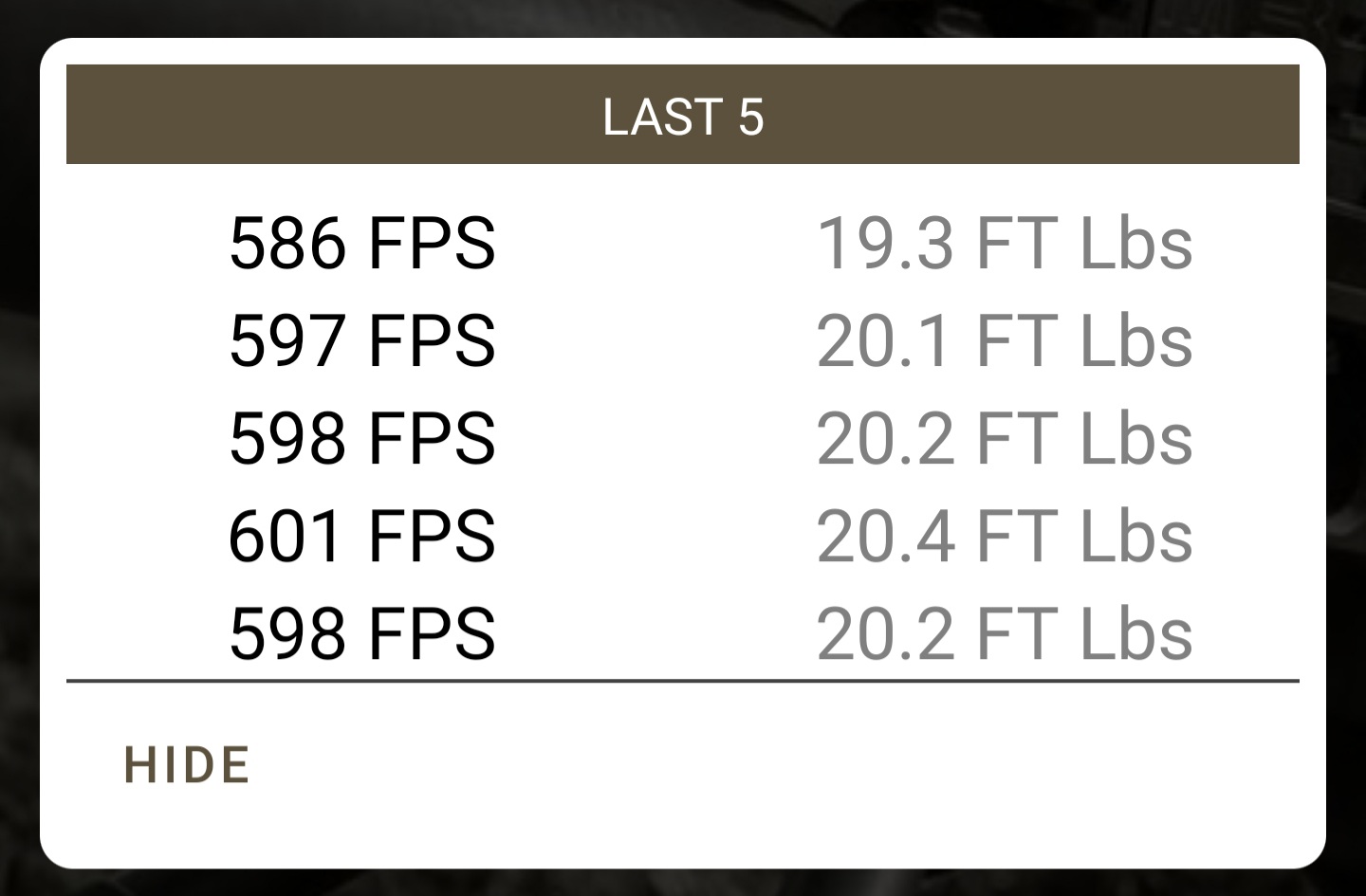Click dark background below the dialog card
This screenshot has height=896, width=1366.
pyautogui.click(x=683, y=884)
